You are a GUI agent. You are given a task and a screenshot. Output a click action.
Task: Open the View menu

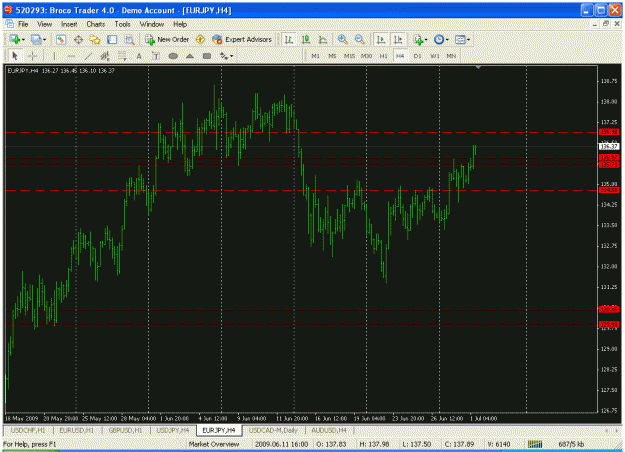[45, 24]
